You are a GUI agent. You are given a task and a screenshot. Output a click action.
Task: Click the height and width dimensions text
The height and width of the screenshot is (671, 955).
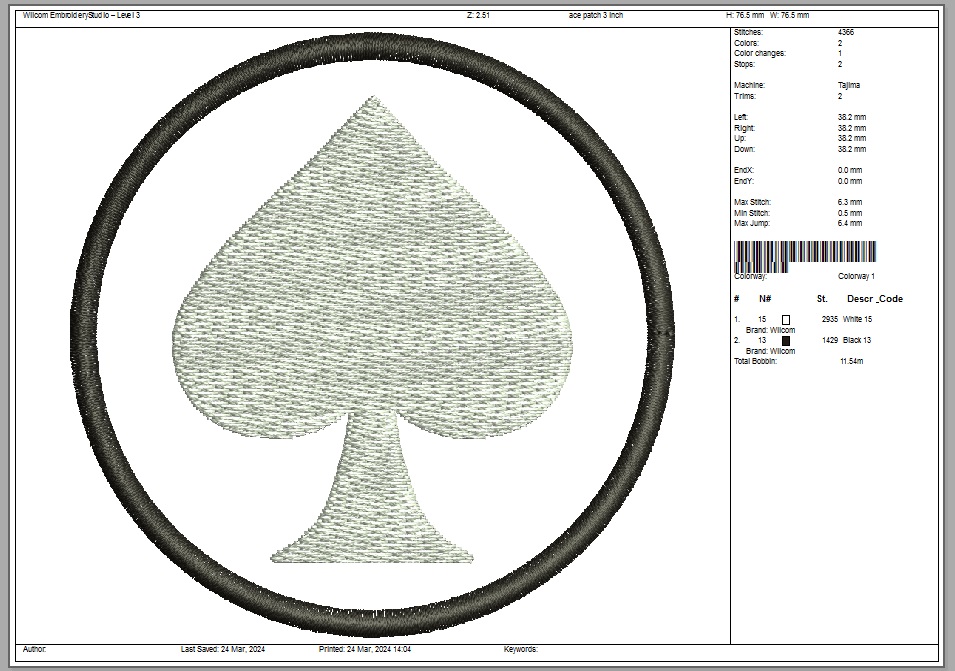tap(767, 15)
